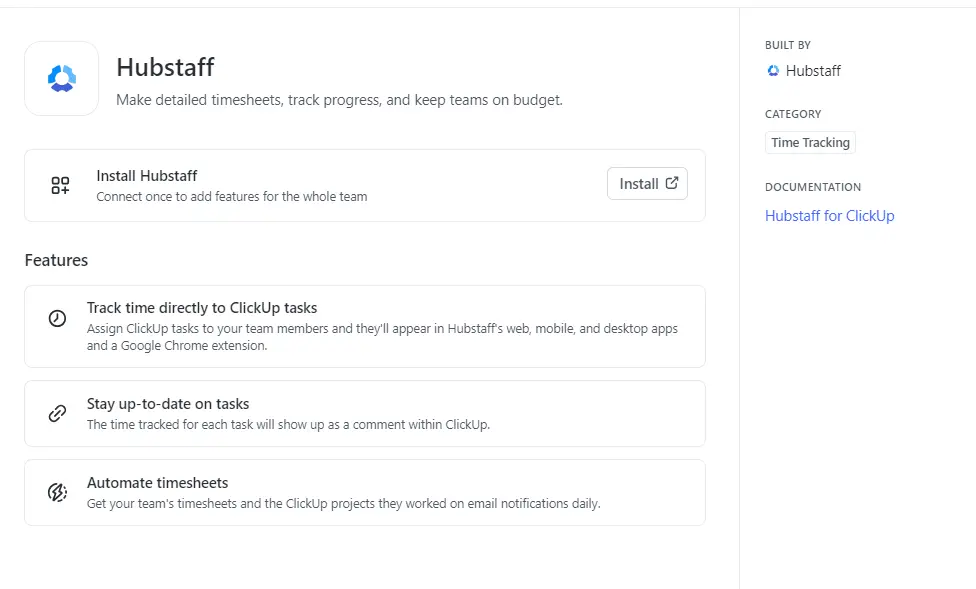Click the Hubstaff page title
976x589 pixels.
tap(165, 68)
